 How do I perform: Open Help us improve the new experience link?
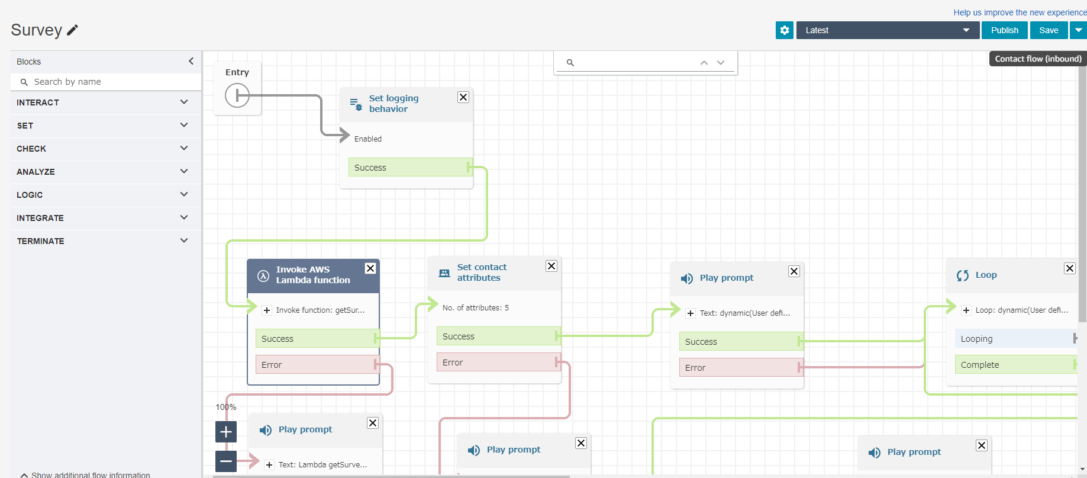point(1019,12)
